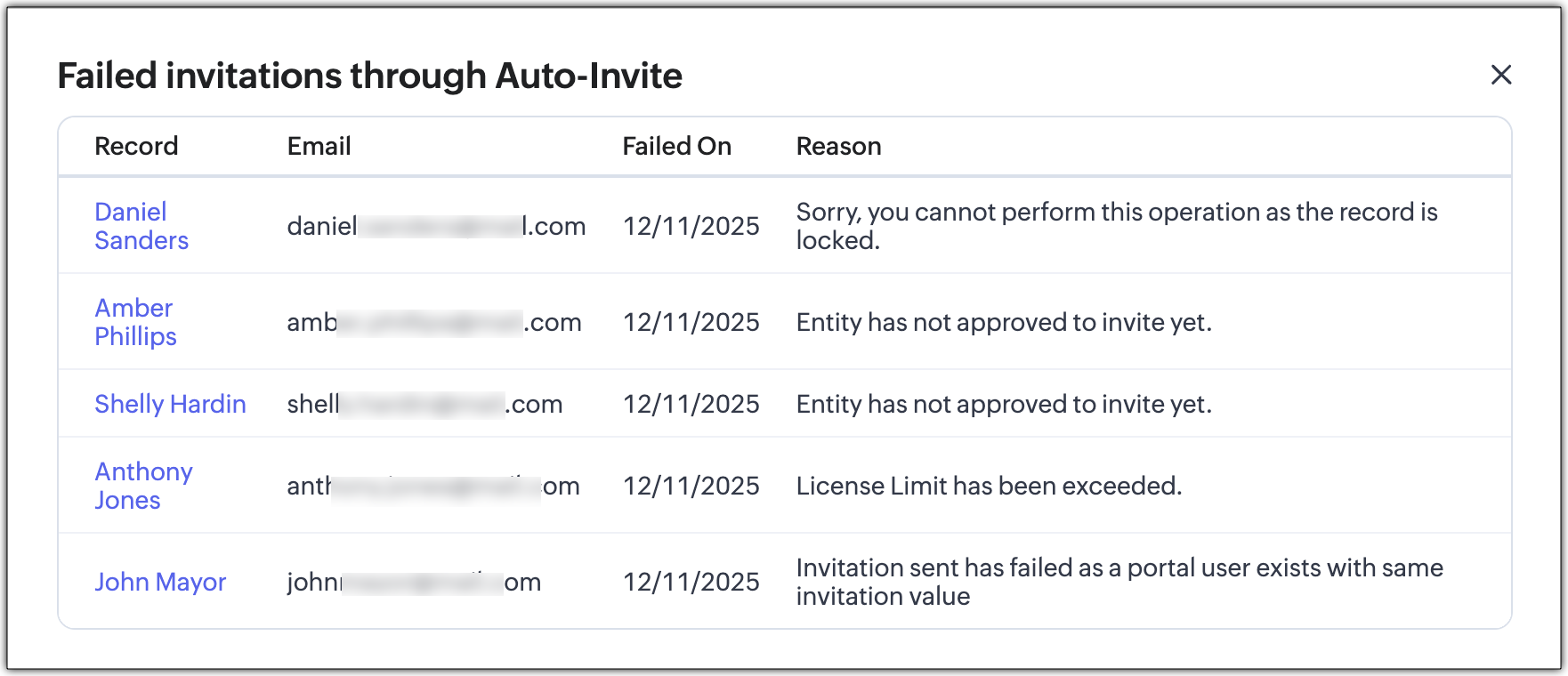Click the portal user exists failure reason

(1119, 582)
